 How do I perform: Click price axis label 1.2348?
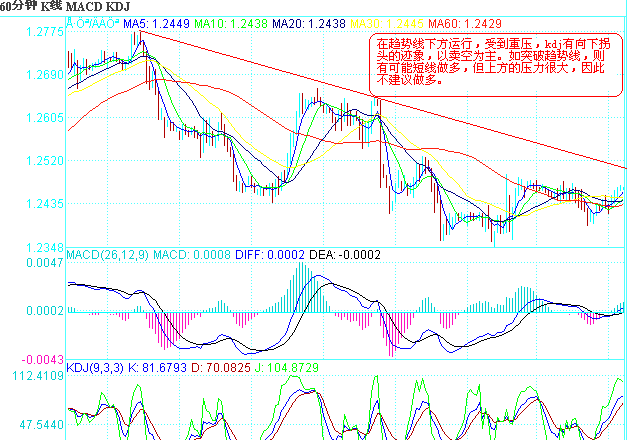[45, 248]
